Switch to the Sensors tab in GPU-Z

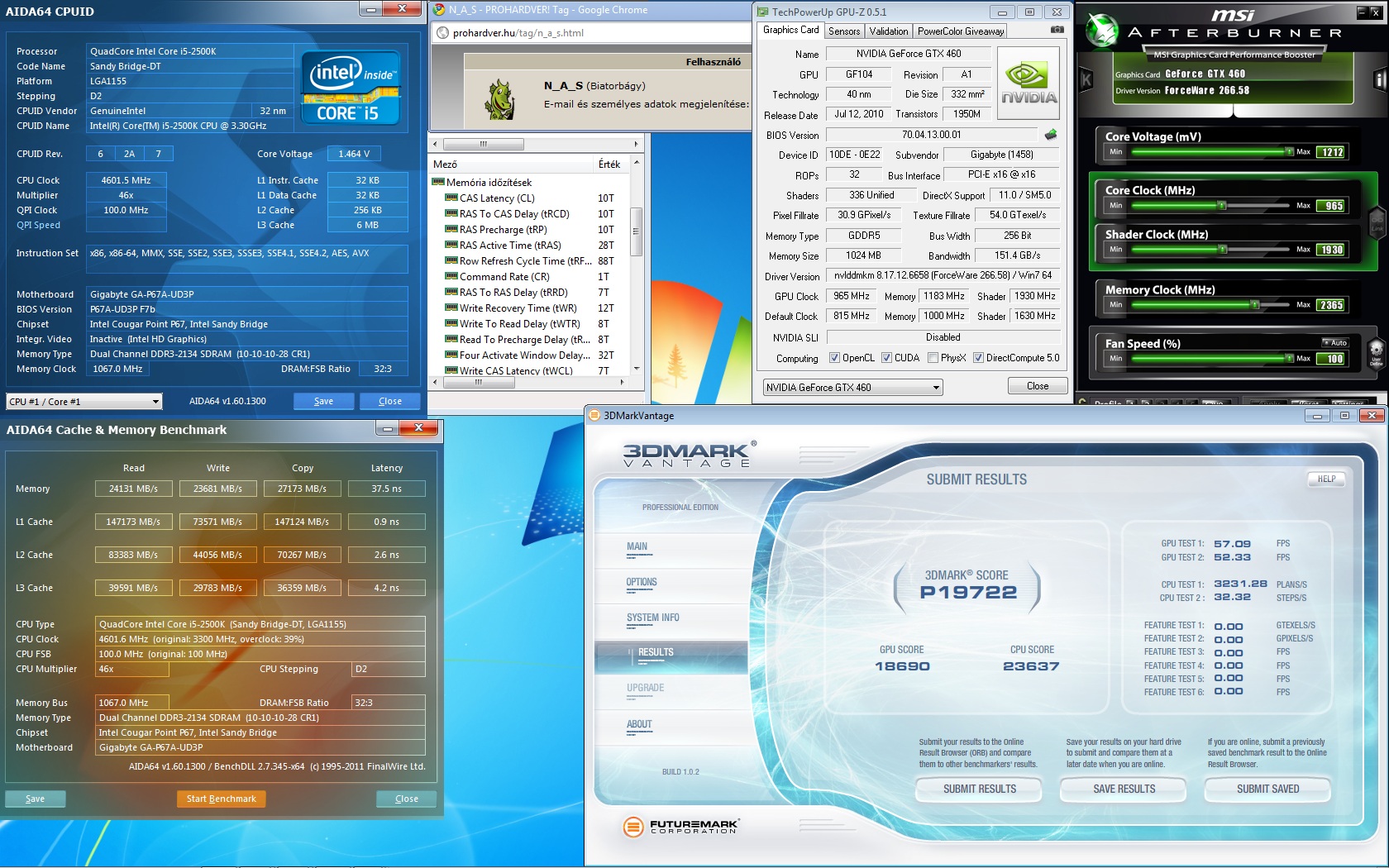[x=844, y=31]
